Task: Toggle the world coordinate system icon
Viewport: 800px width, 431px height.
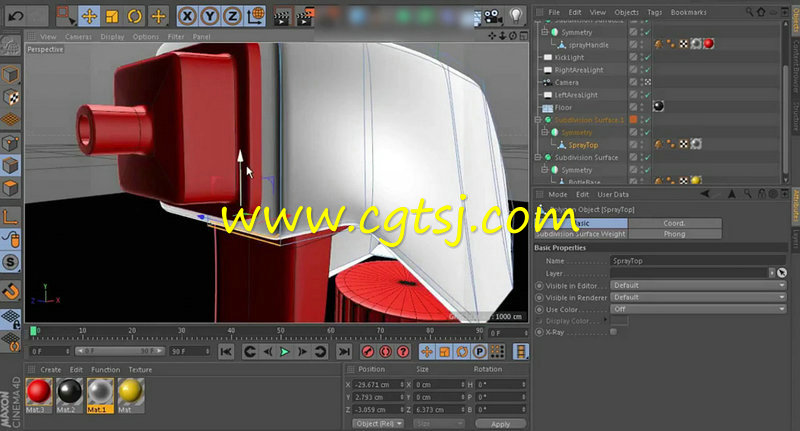Action: pyautogui.click(x=255, y=16)
